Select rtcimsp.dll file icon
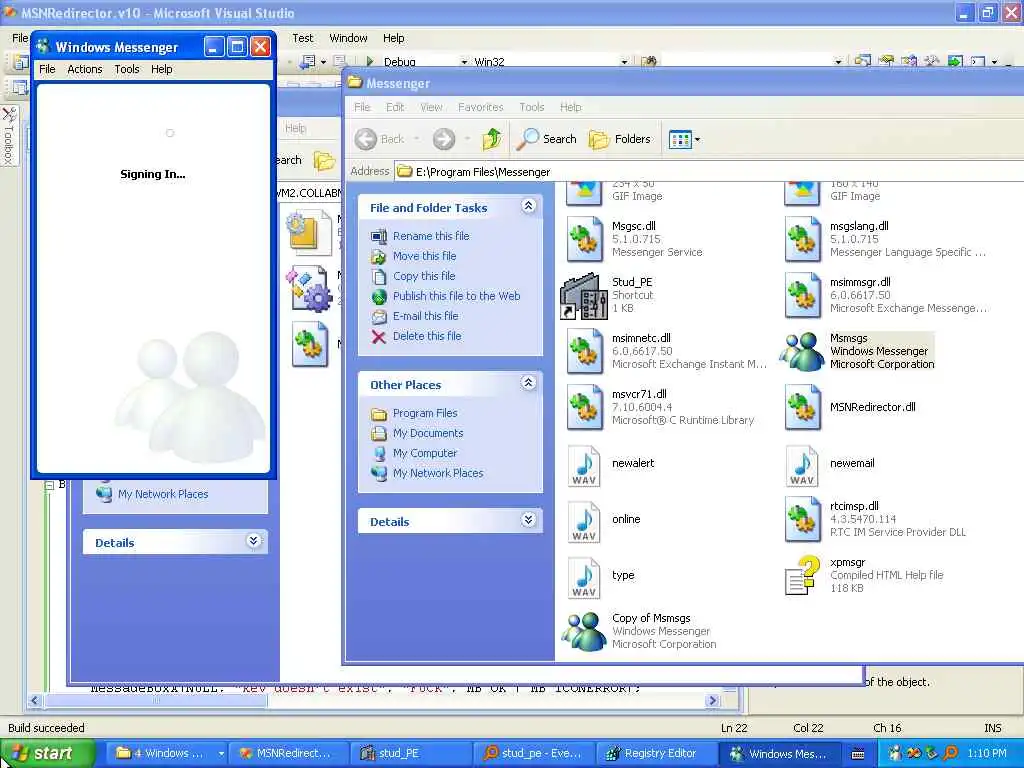Viewport: 1024px width, 768px height. click(x=803, y=519)
